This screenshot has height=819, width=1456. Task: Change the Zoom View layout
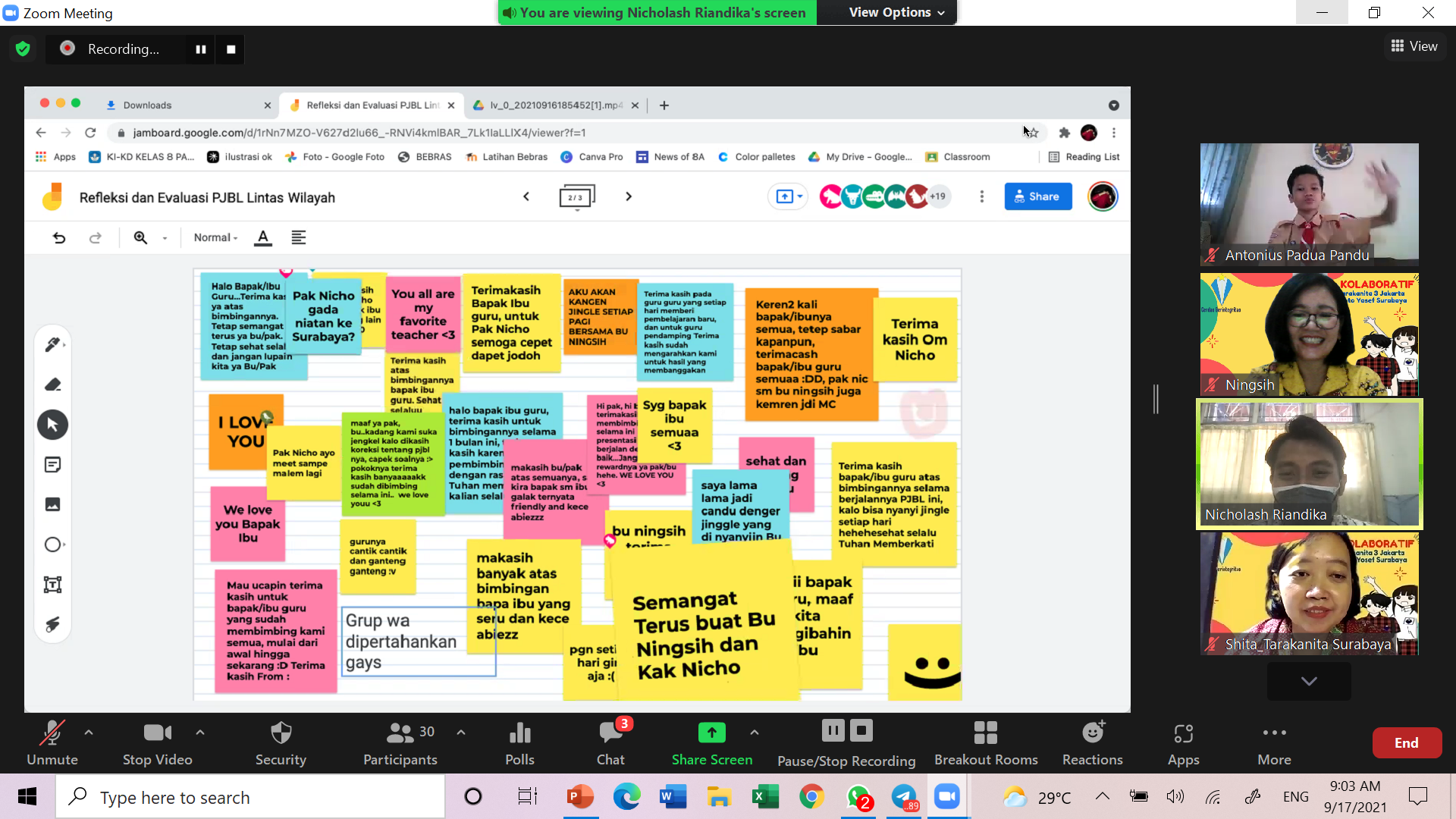1414,46
